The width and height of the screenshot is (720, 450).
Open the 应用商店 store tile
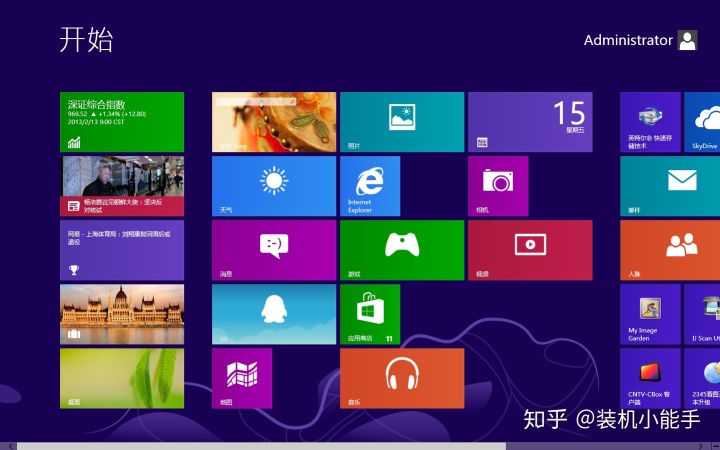point(370,314)
